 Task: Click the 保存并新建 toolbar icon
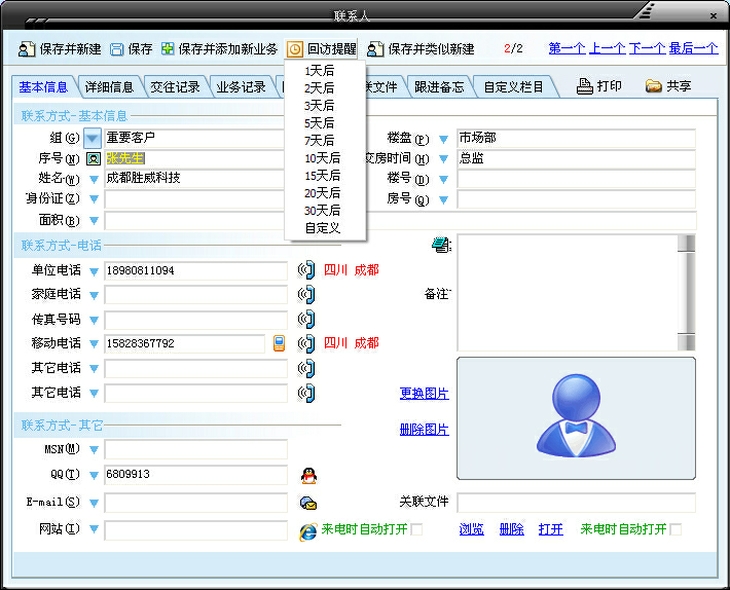27,49
